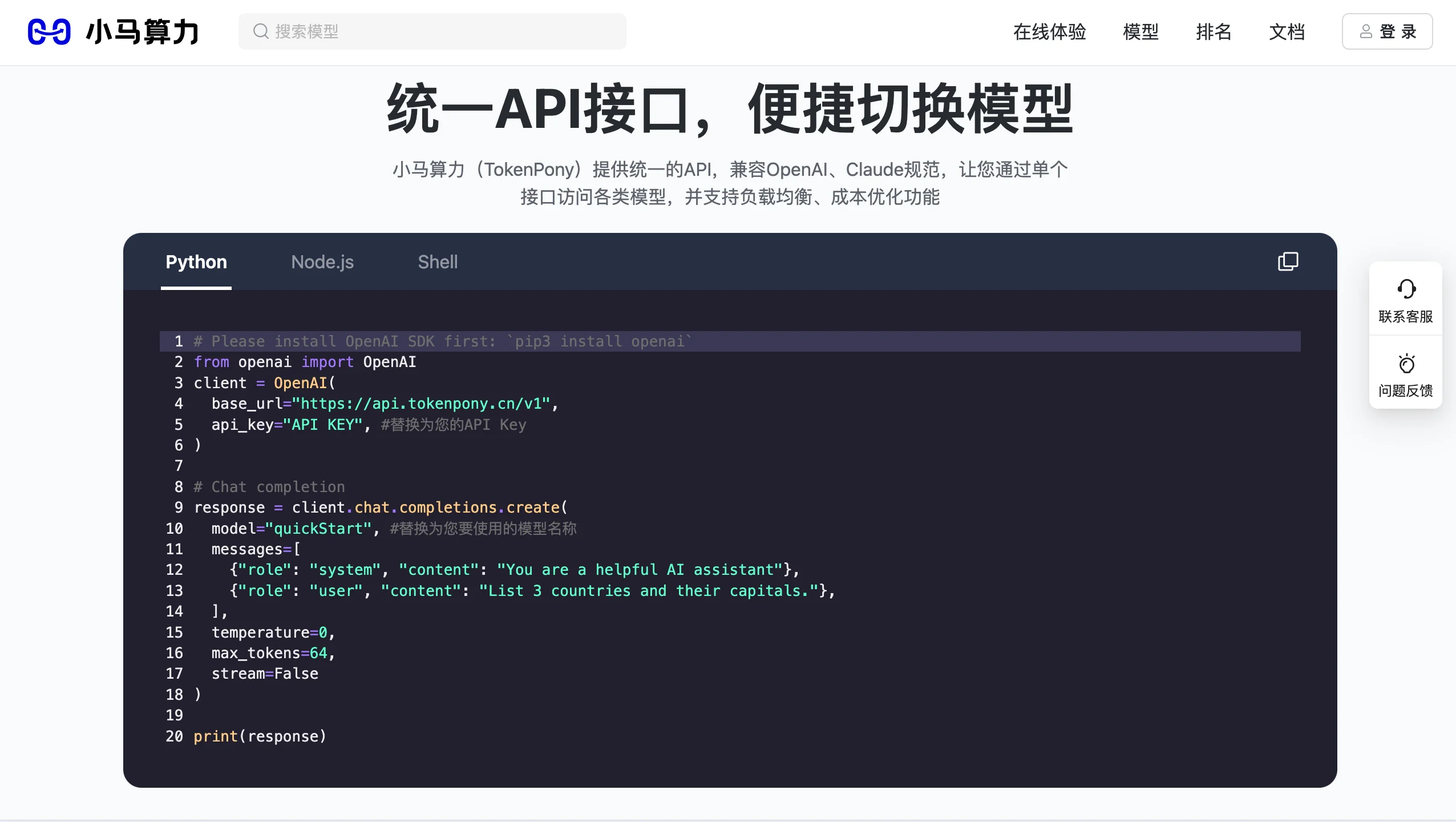Switch to the Shell tab
Image resolution: width=1456 pixels, height=822 pixels.
(x=437, y=261)
